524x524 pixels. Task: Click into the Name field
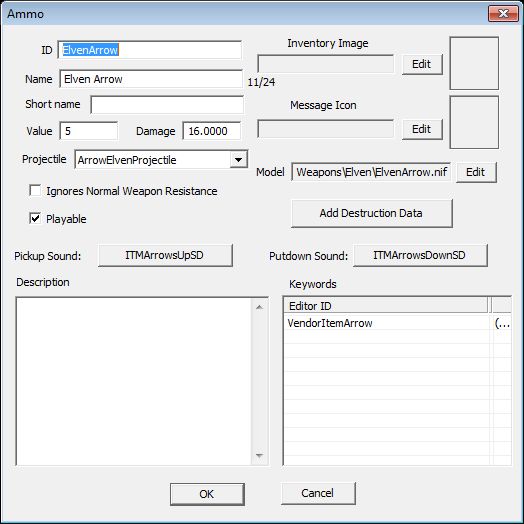(x=151, y=79)
